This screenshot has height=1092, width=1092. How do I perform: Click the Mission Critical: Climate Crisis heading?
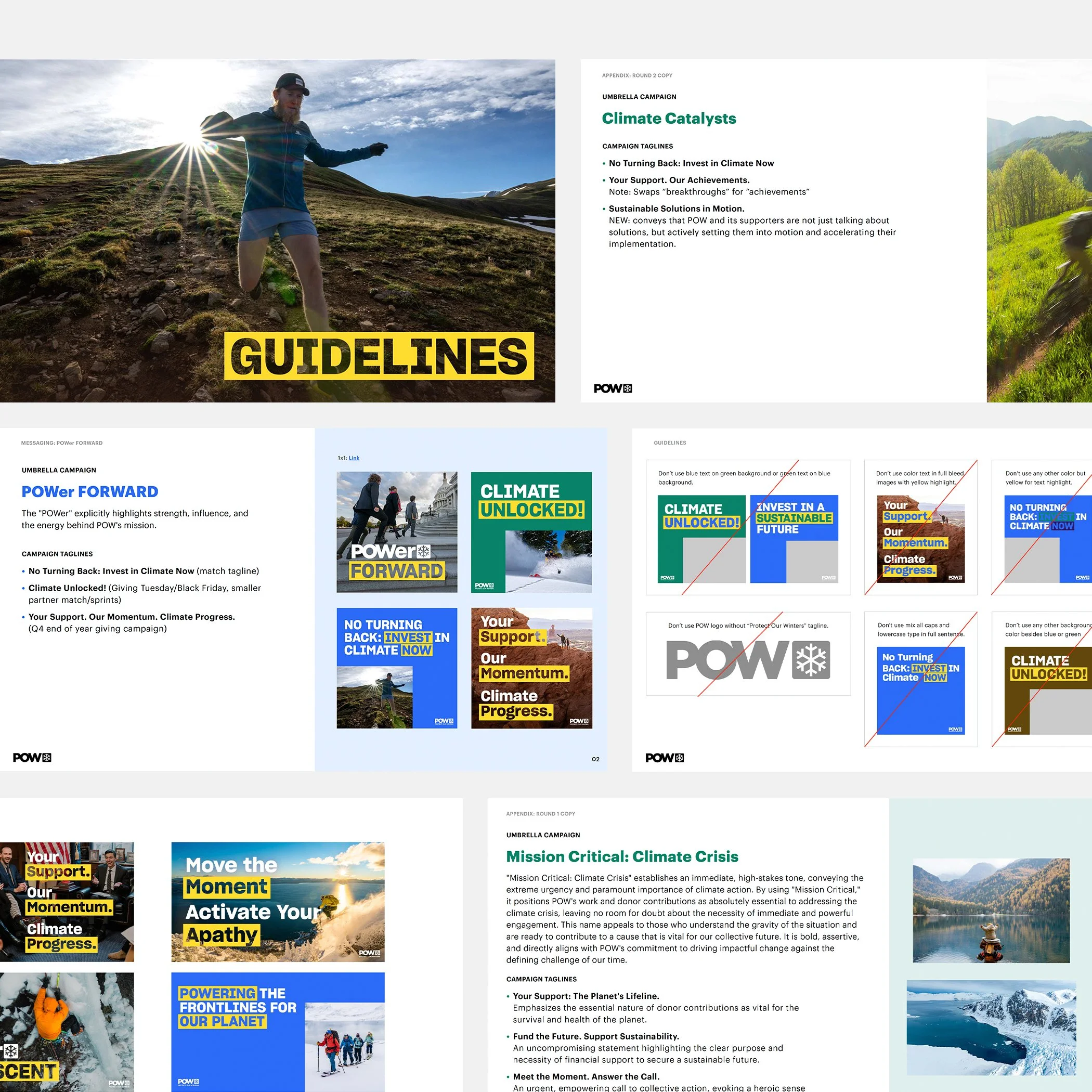(x=622, y=856)
